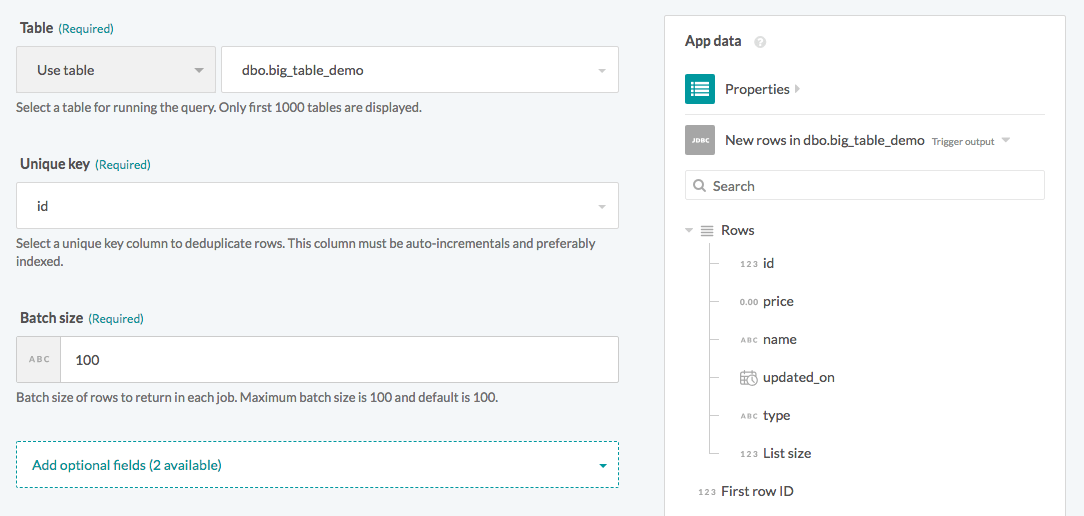This screenshot has width=1084, height=516.
Task: Click the date-time icon beside updated_on
Action: pyautogui.click(x=749, y=378)
